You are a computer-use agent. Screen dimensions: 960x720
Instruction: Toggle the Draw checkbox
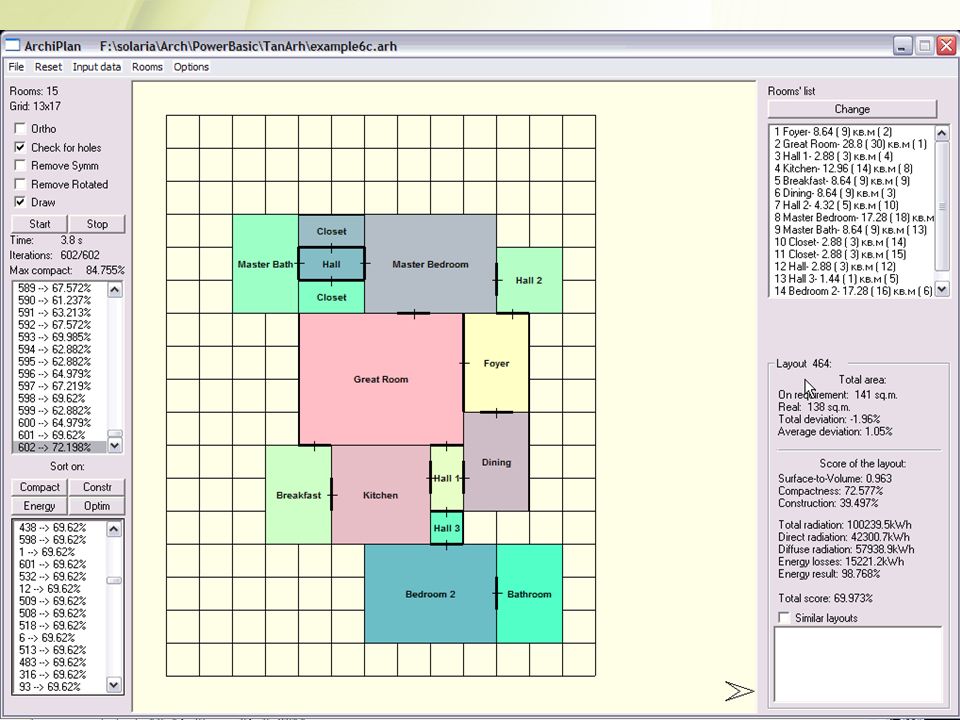pos(20,202)
